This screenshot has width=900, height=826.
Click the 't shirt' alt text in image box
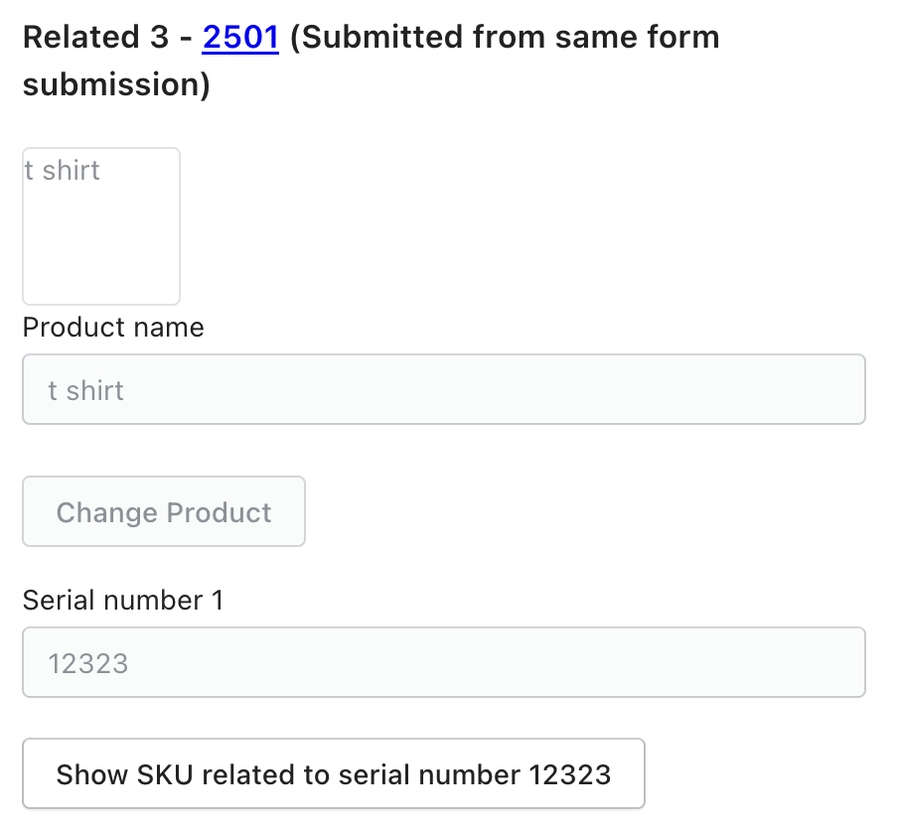pos(62,171)
